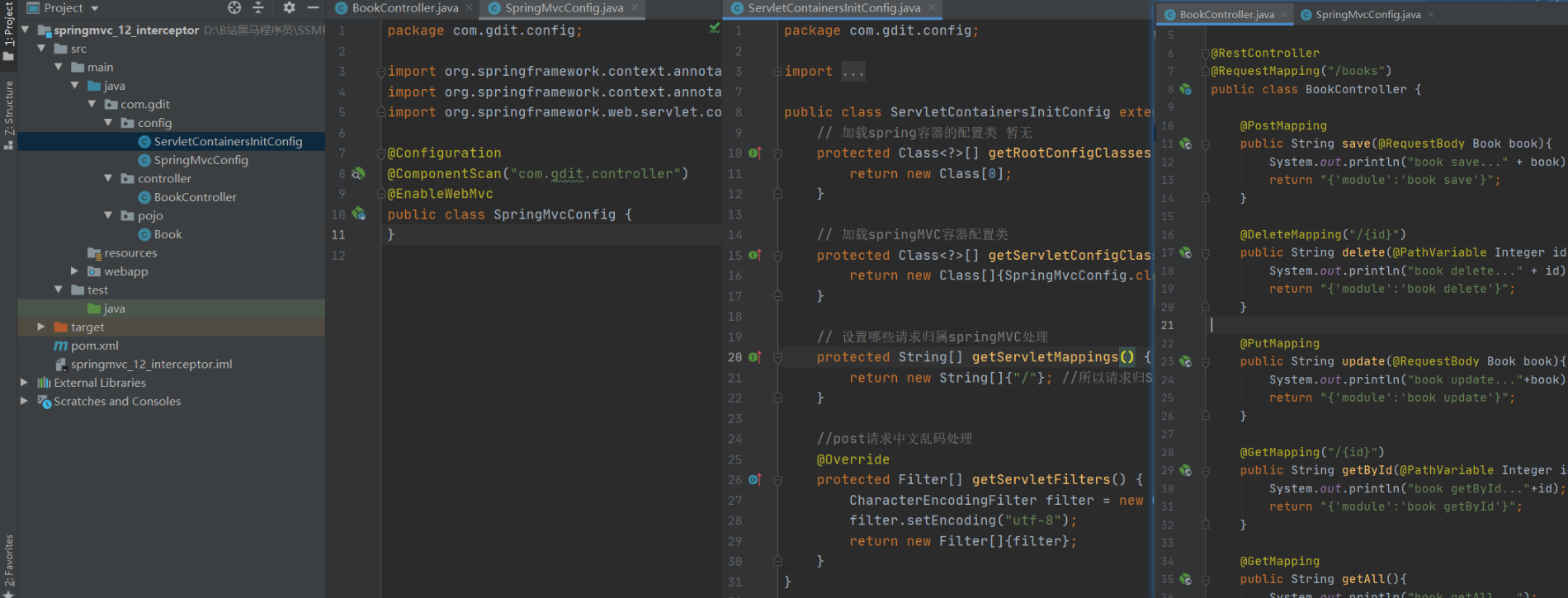Hide the Project panel with minimize icon

click(x=313, y=7)
